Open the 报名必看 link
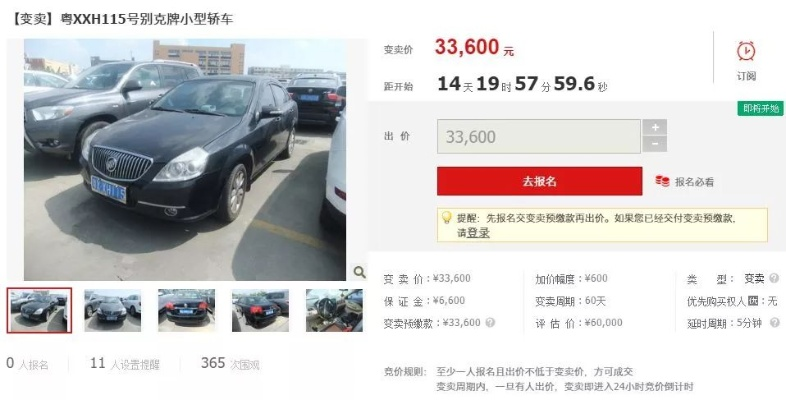 694,182
